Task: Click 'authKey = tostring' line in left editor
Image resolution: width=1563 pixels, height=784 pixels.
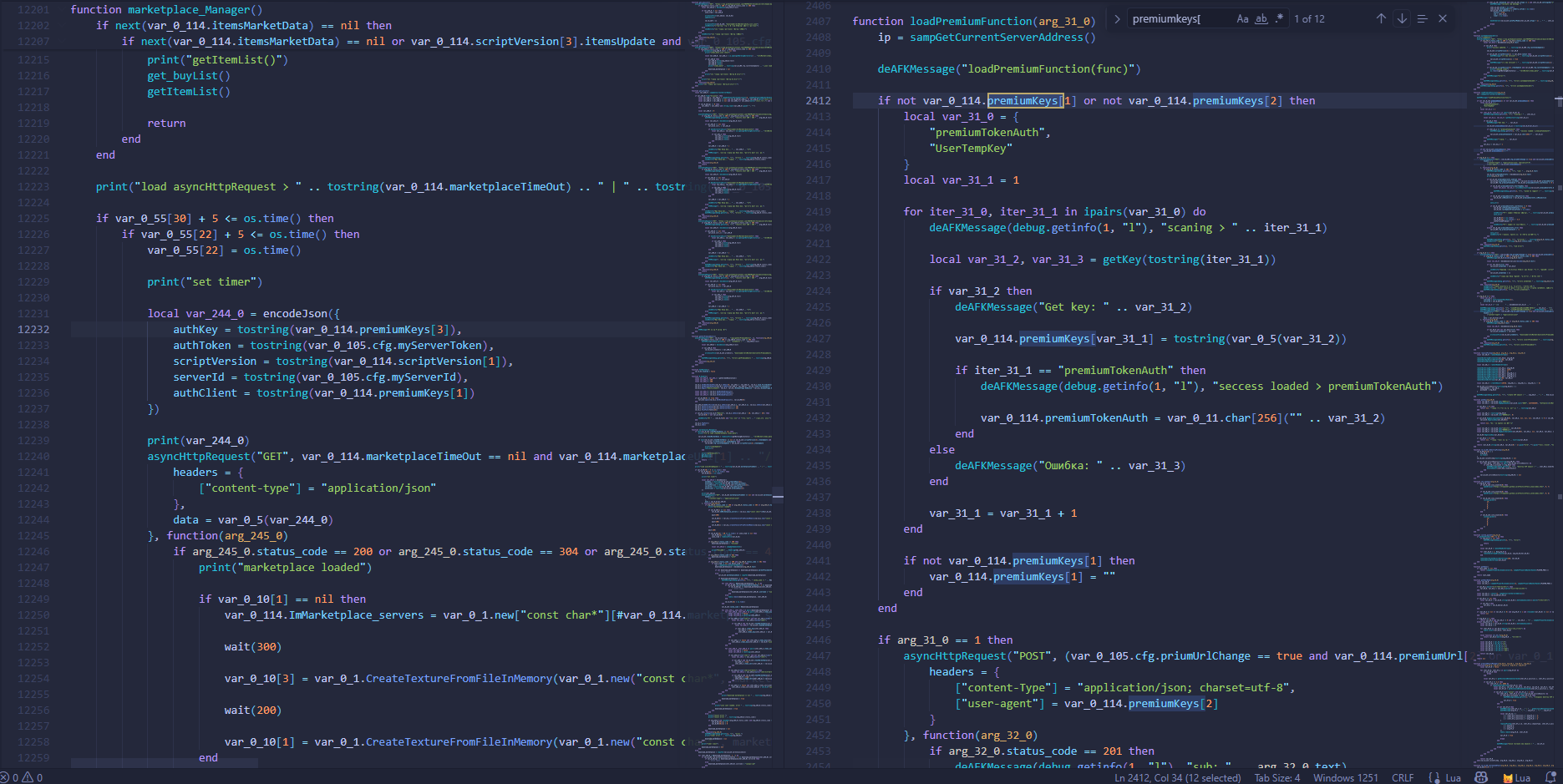Action: pos(317,329)
